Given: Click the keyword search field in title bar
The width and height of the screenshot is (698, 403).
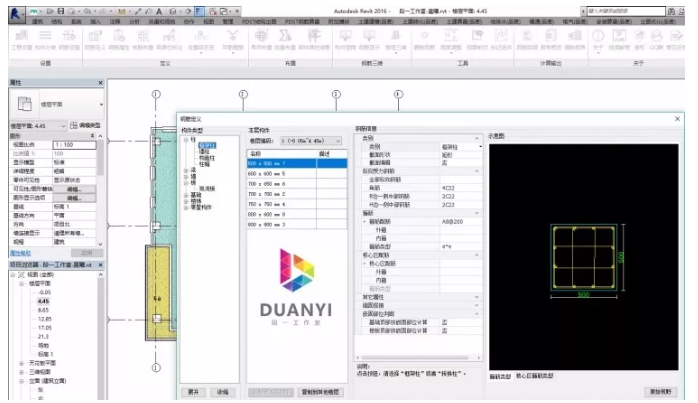Looking at the screenshot, I should 626,11.
